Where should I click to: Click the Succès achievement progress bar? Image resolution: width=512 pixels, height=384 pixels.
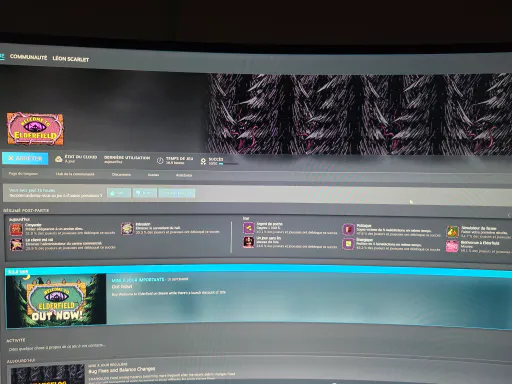pyautogui.click(x=228, y=164)
